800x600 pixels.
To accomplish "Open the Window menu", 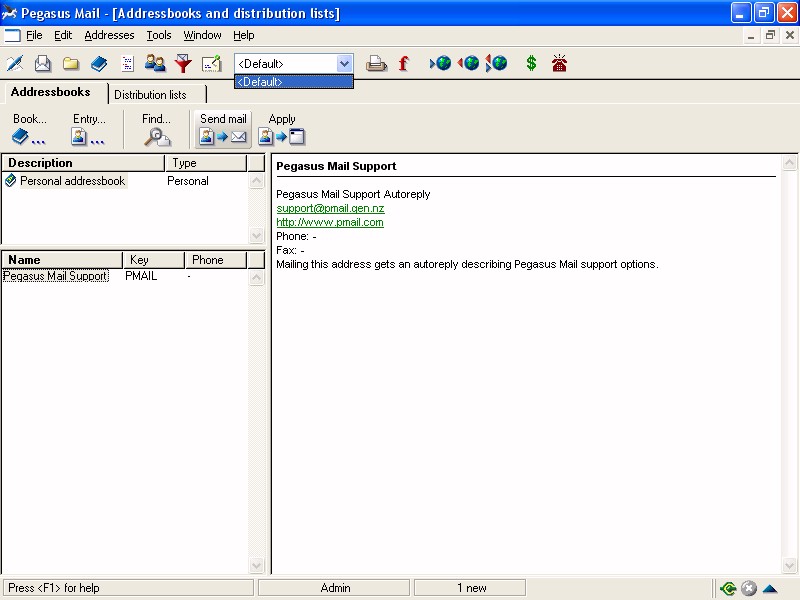I will point(202,35).
